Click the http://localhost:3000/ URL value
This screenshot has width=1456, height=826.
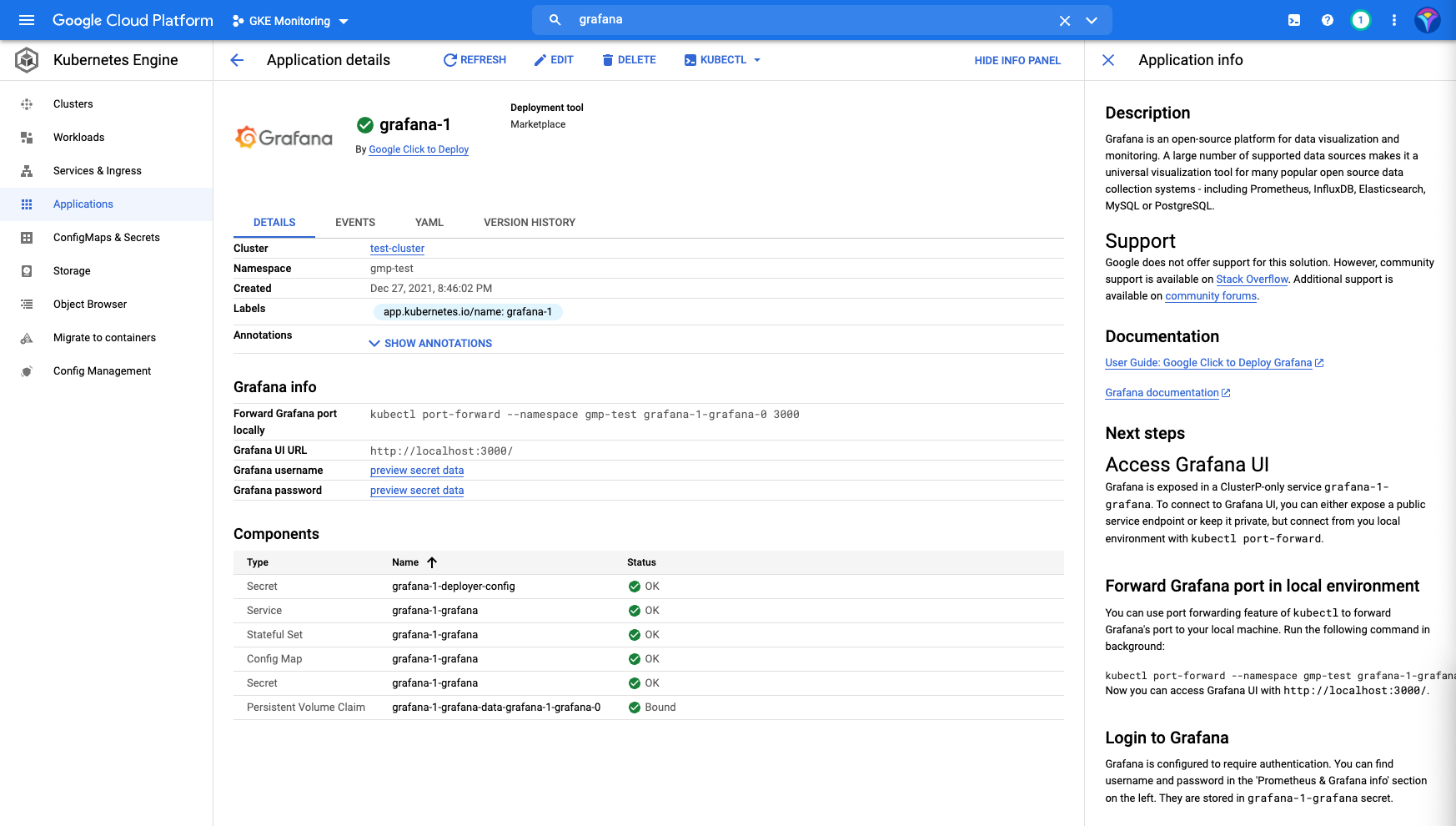(441, 451)
